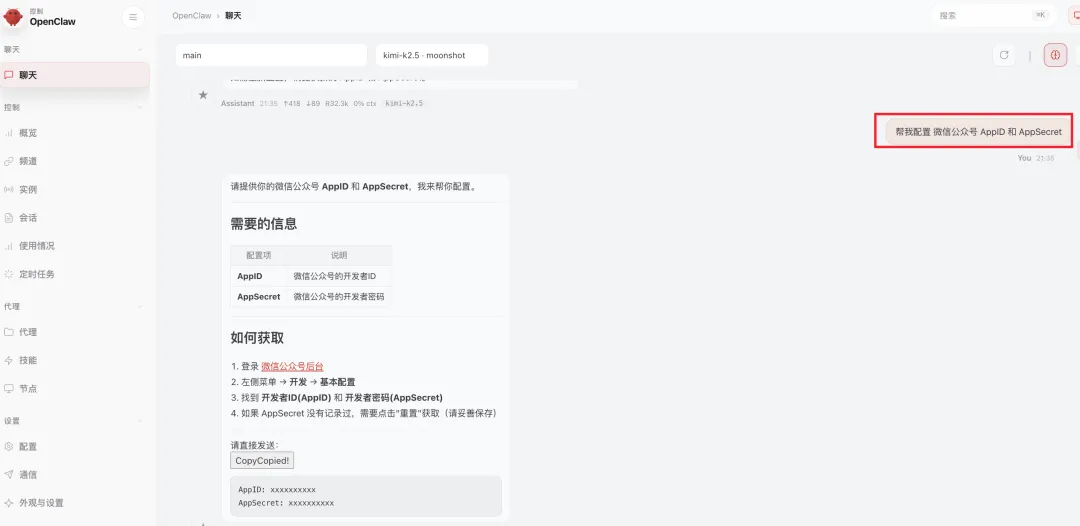Screen dimensions: 1080x526
Task: Click the sparkle icon beside 外观与设置
Action: [9, 503]
